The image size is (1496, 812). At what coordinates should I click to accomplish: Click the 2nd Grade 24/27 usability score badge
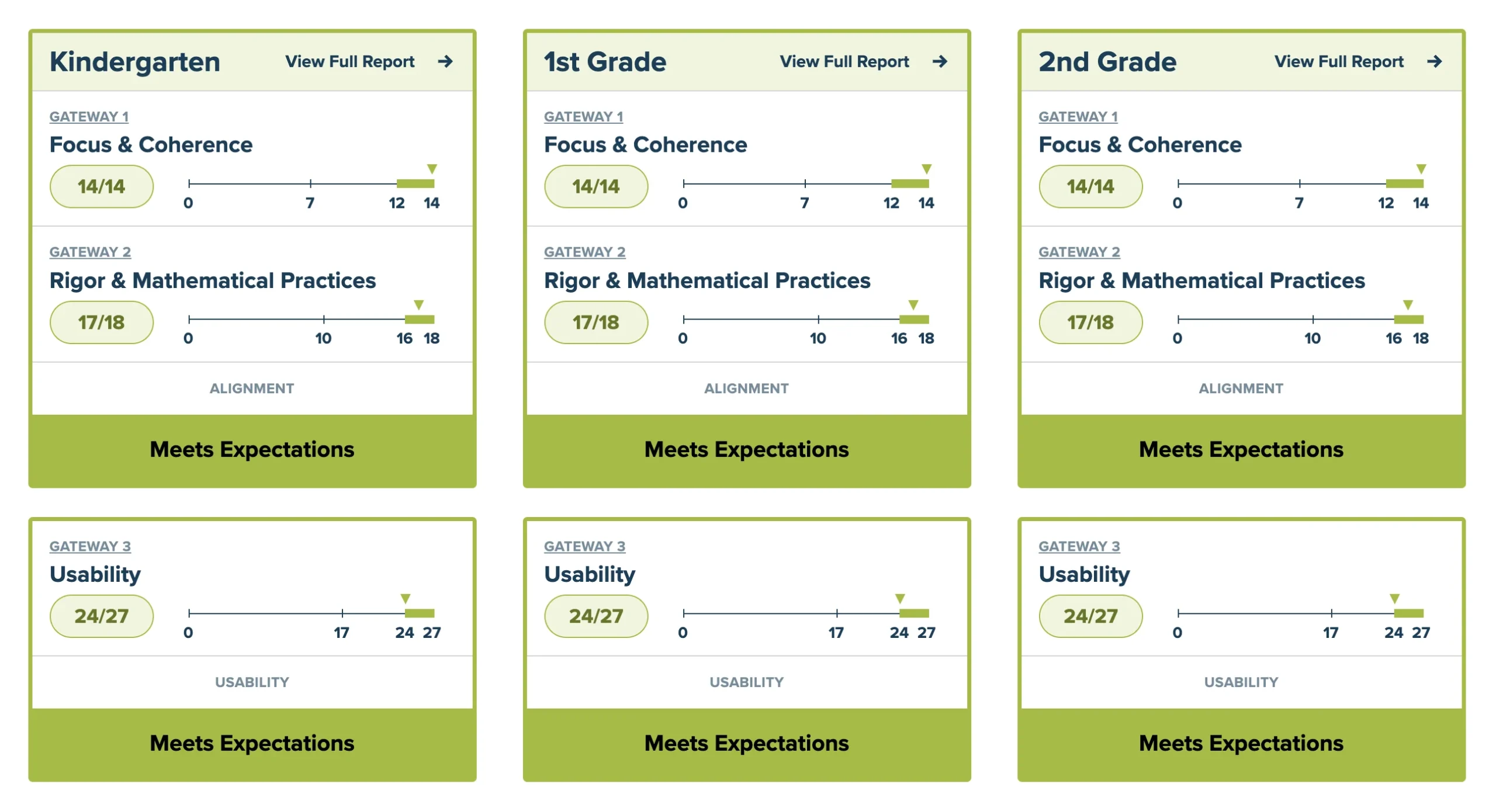[1090, 616]
